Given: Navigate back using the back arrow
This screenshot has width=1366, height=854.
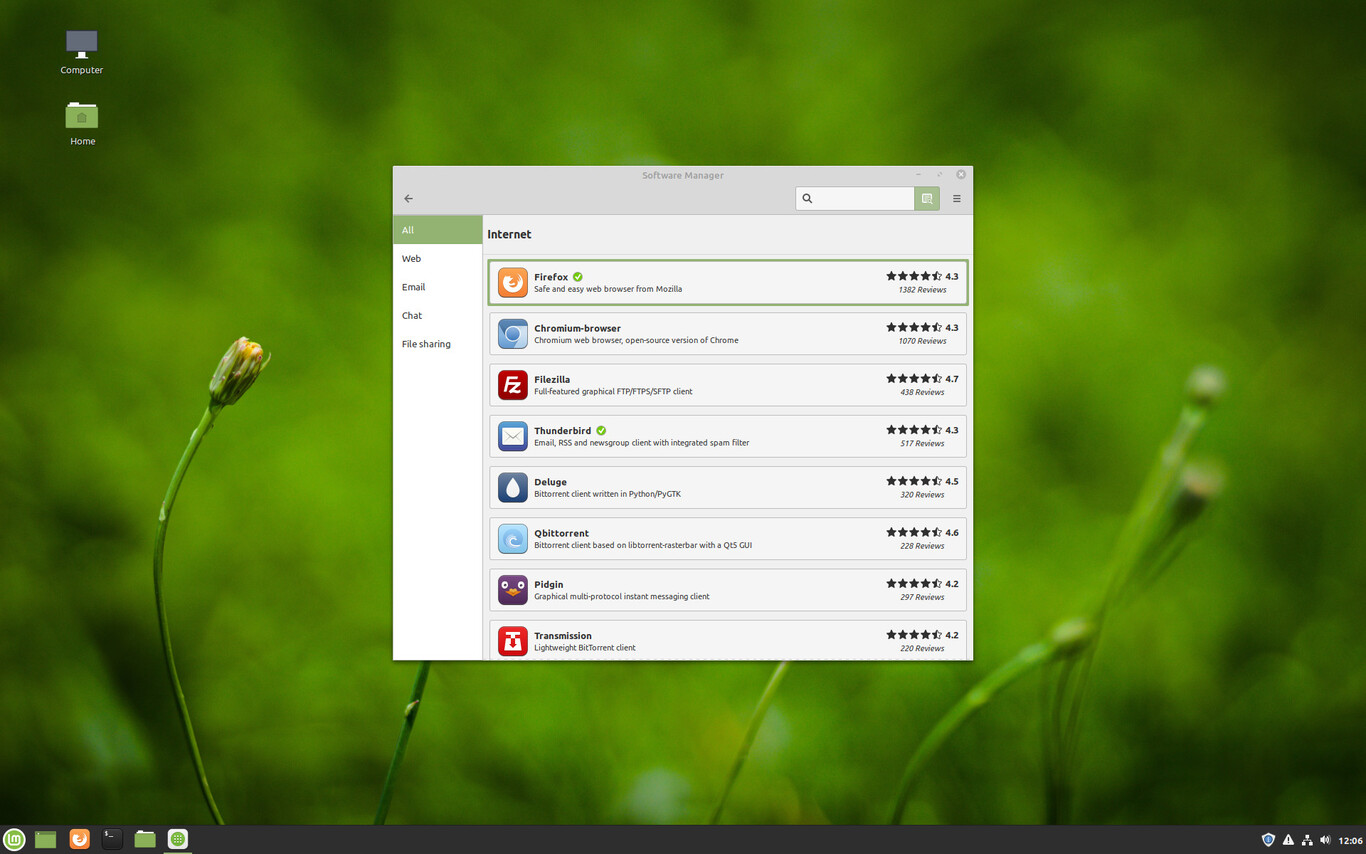Looking at the screenshot, I should pyautogui.click(x=408, y=198).
